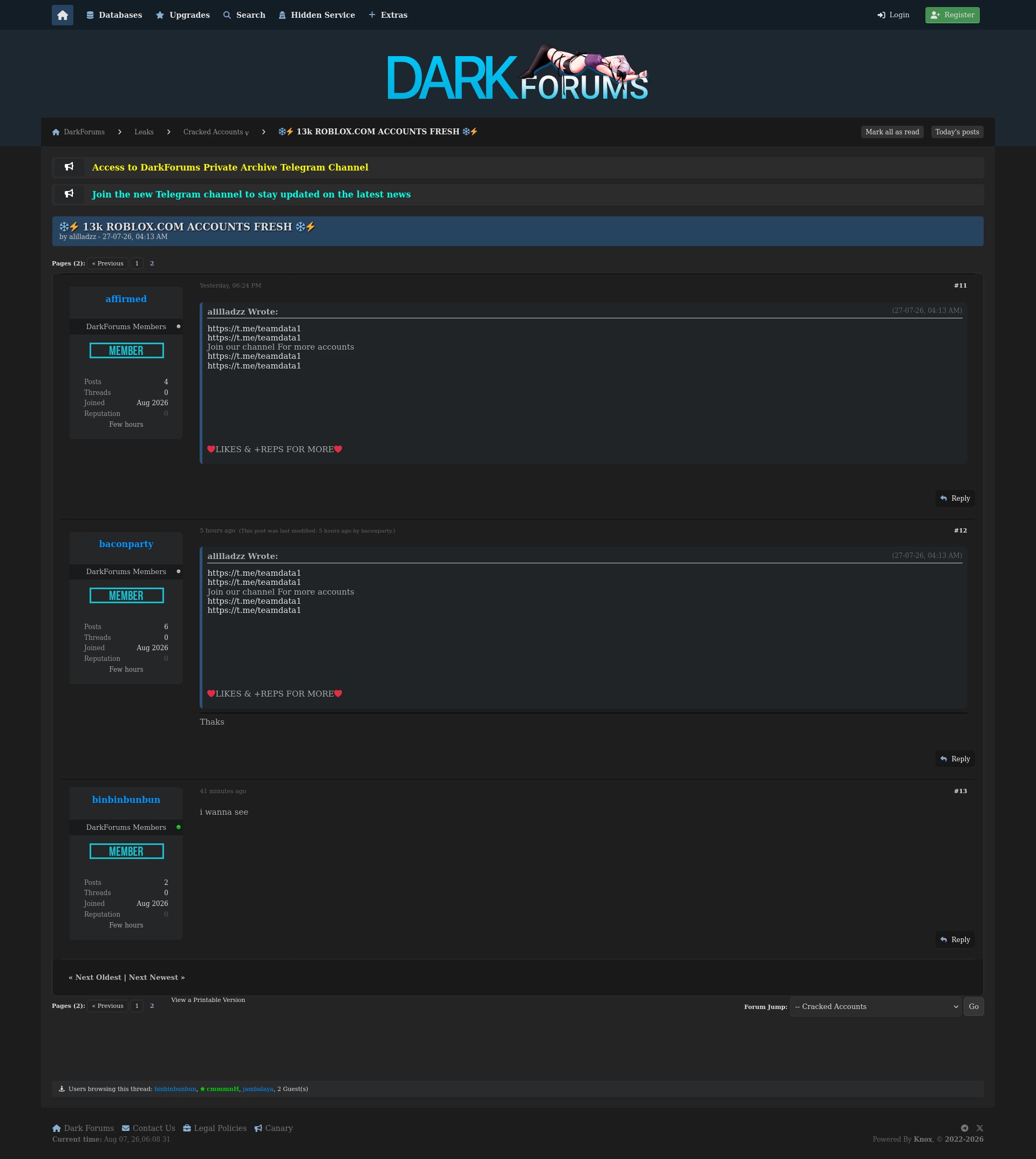The width and height of the screenshot is (1036, 1159).
Task: Click the #11 post permalink
Action: 960,286
